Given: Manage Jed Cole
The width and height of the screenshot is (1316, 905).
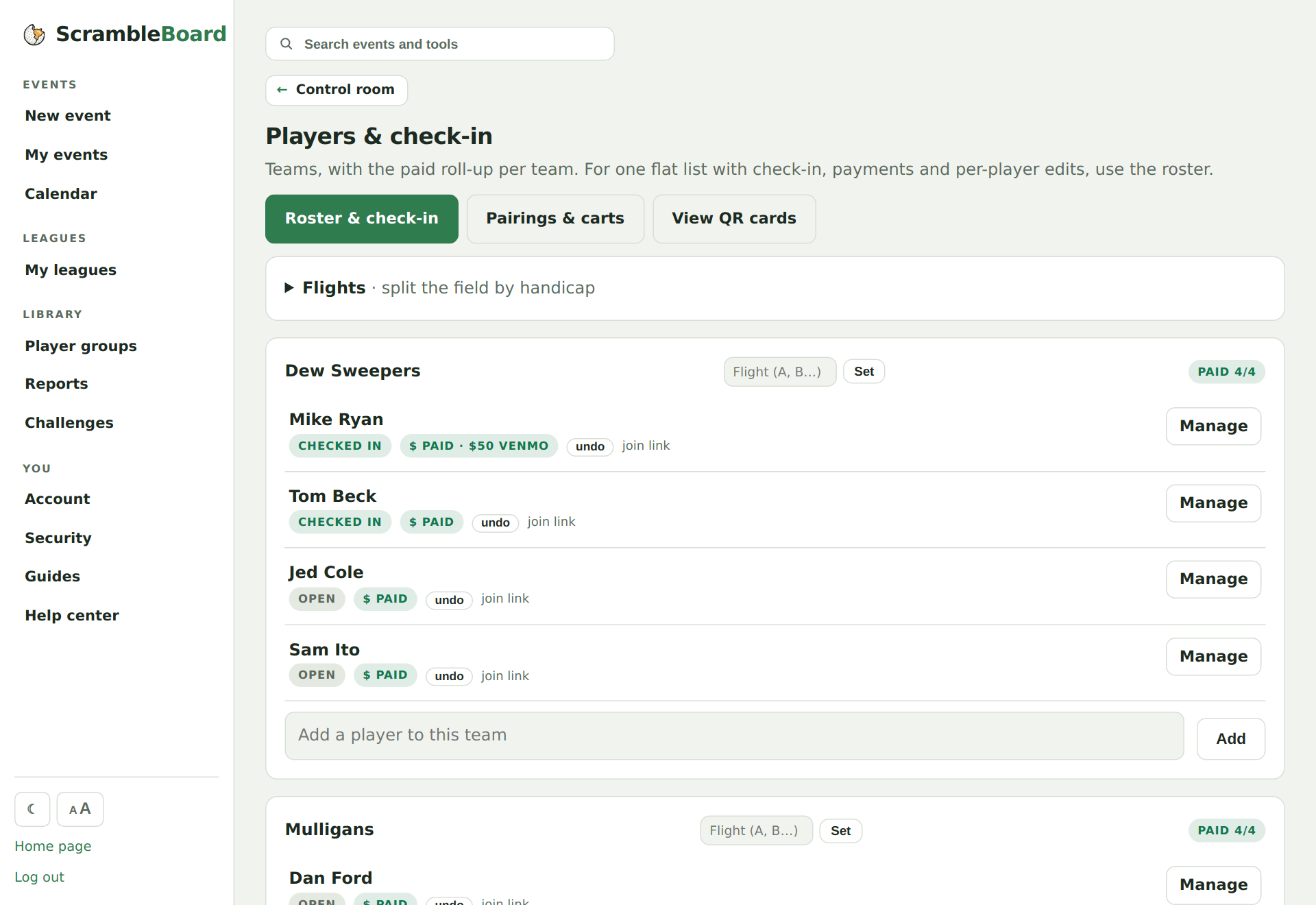Looking at the screenshot, I should [x=1214, y=579].
